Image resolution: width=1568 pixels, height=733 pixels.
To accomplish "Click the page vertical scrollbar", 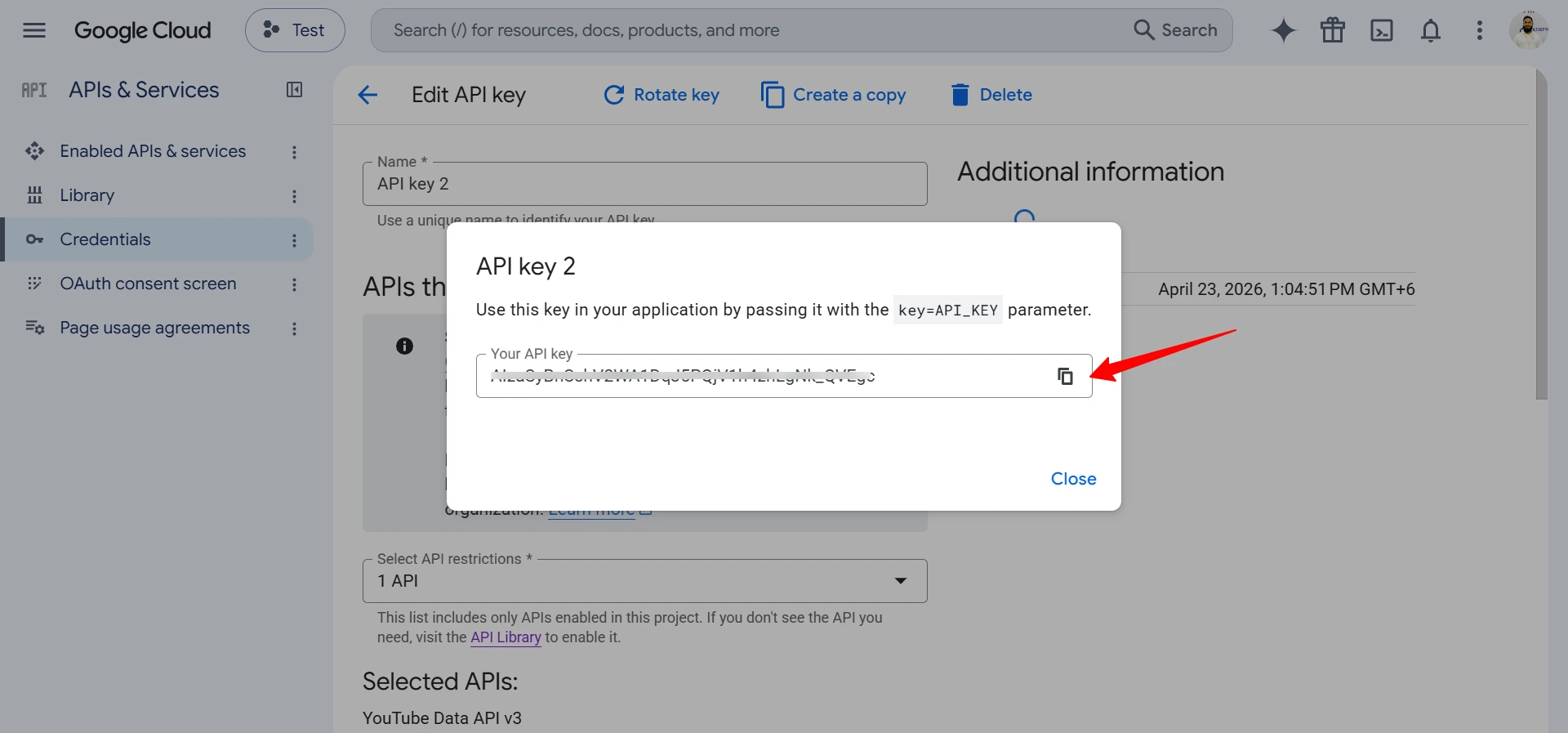I will coord(1541,235).
